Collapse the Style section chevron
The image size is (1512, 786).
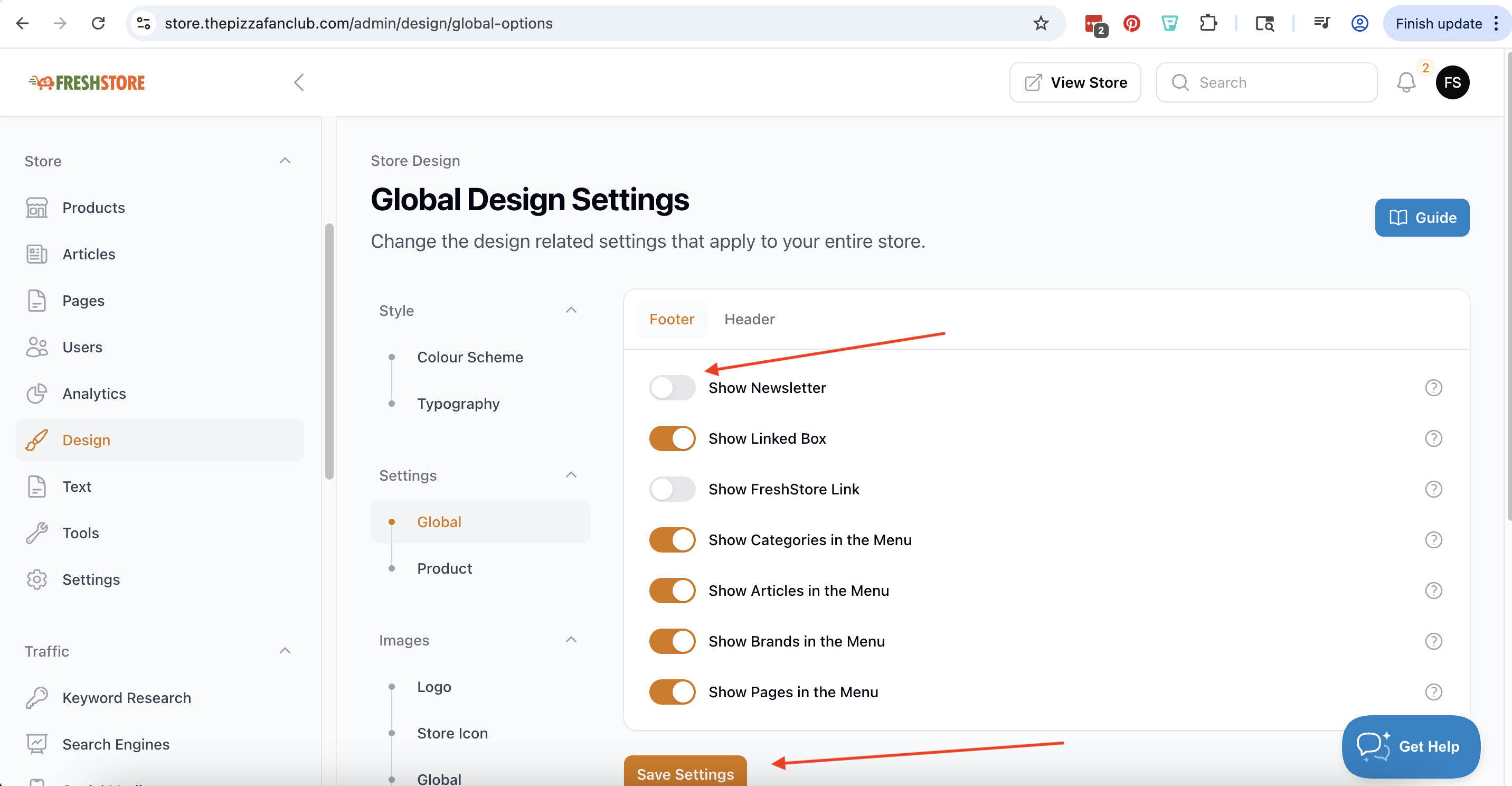click(571, 310)
